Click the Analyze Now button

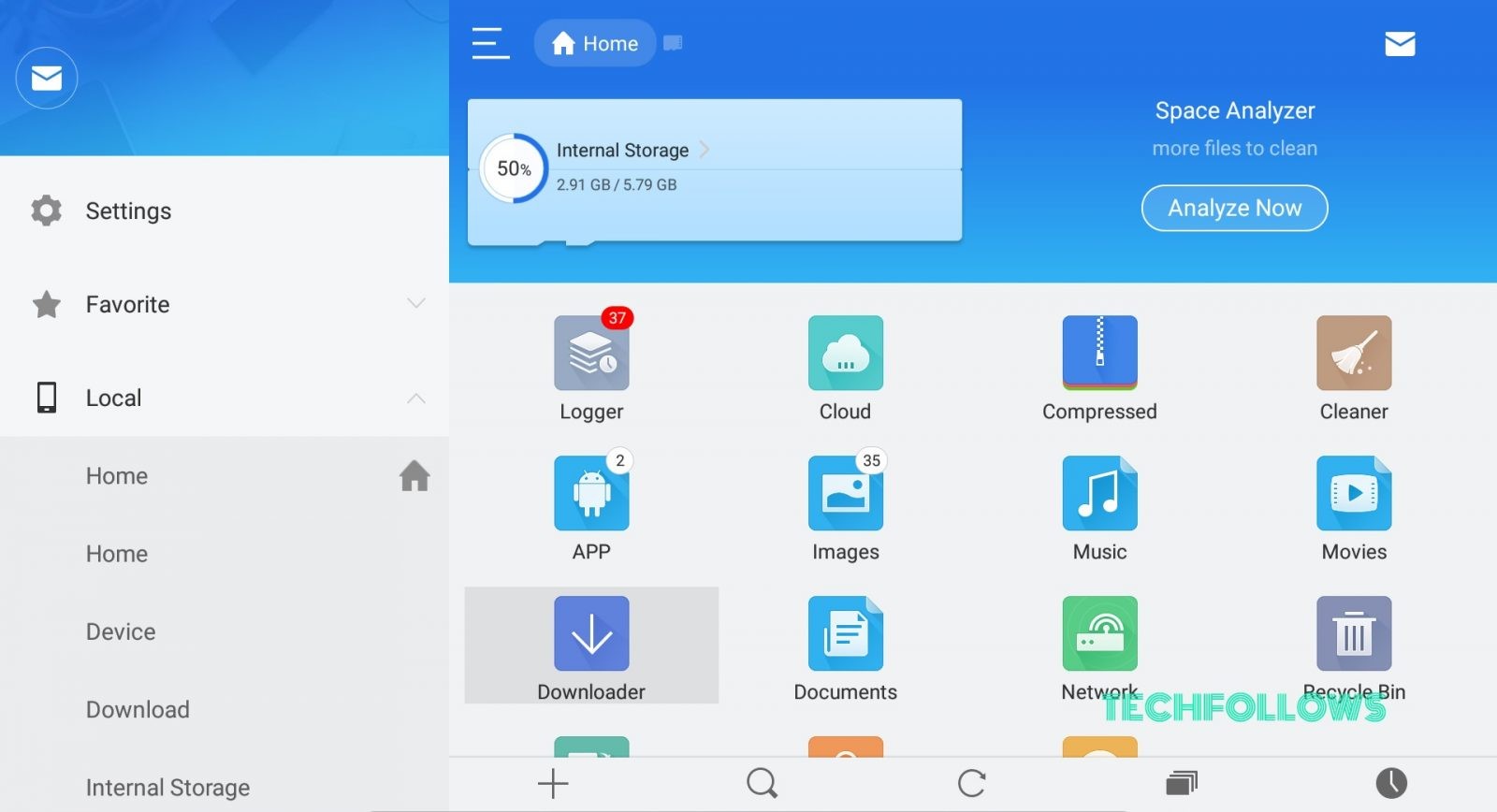(x=1234, y=208)
